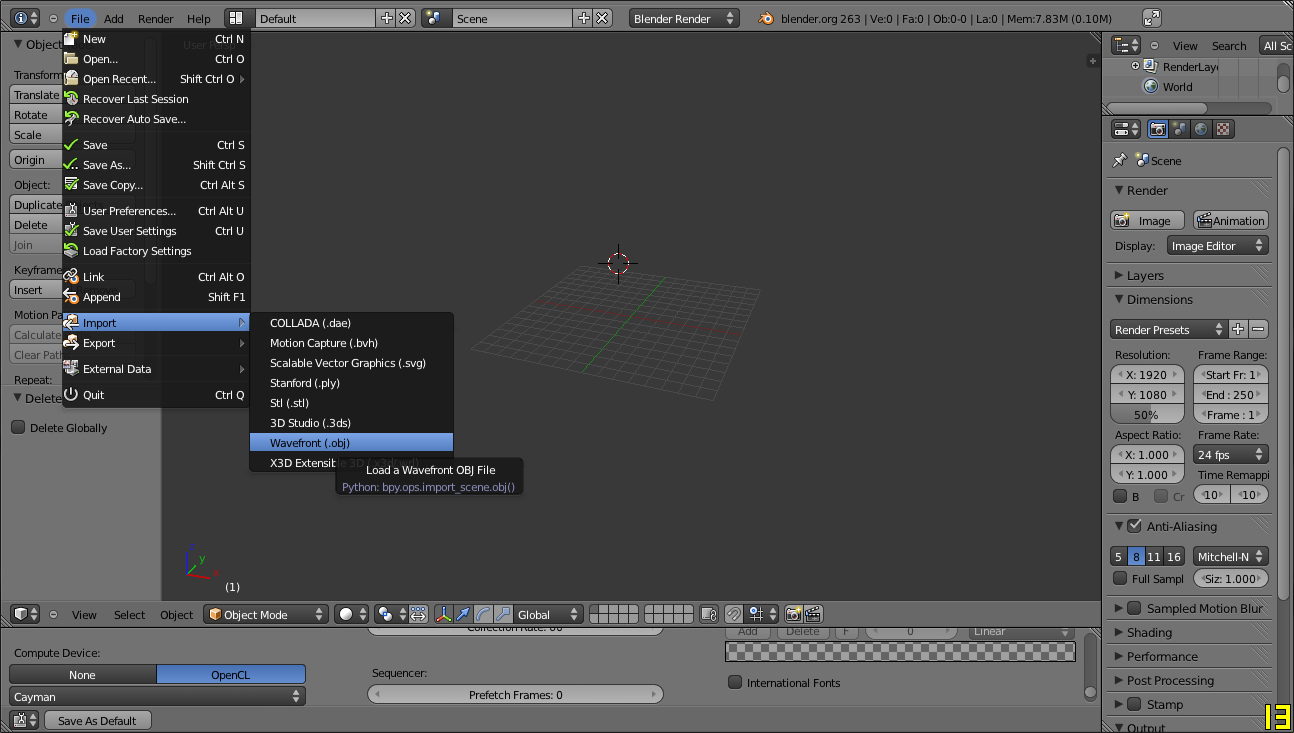Open the Display Image Editor dropdown
1294x733 pixels.
point(1217,246)
